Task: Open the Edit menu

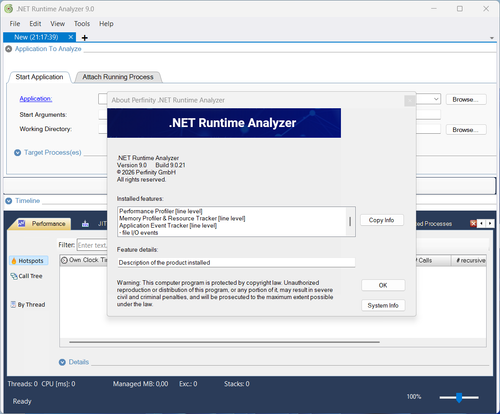Action: pyautogui.click(x=35, y=24)
